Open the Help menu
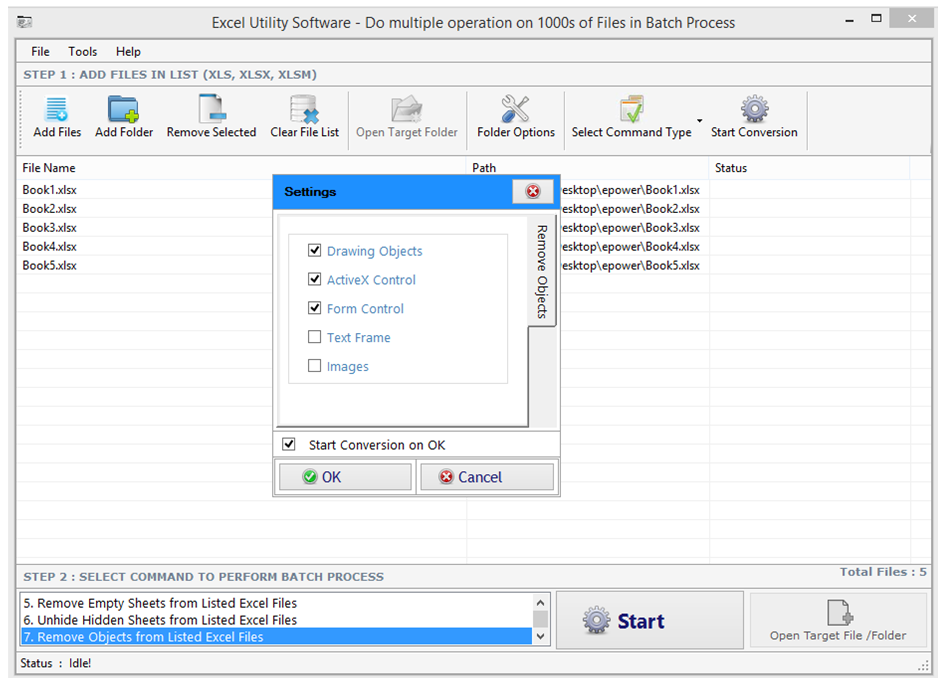 [x=128, y=51]
